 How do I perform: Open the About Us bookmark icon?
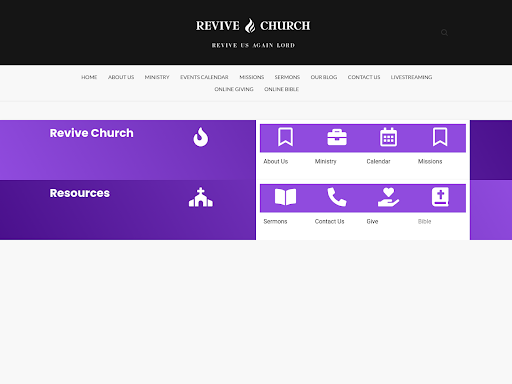click(286, 137)
